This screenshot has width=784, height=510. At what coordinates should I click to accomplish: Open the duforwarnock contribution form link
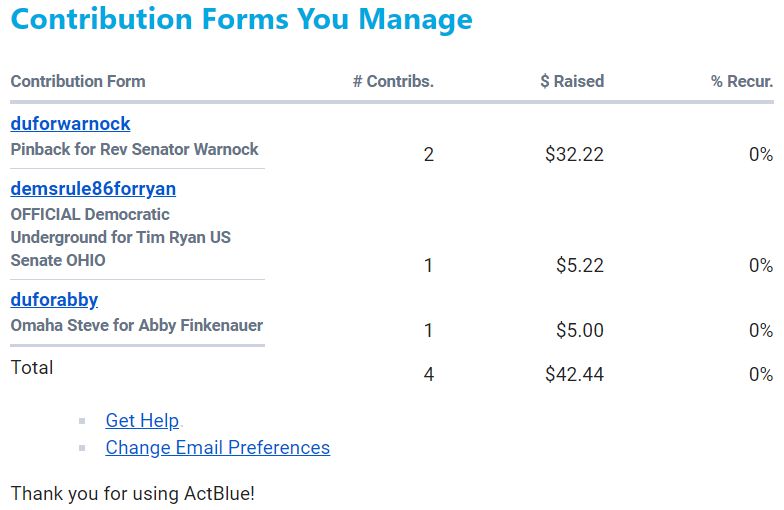[x=70, y=124]
